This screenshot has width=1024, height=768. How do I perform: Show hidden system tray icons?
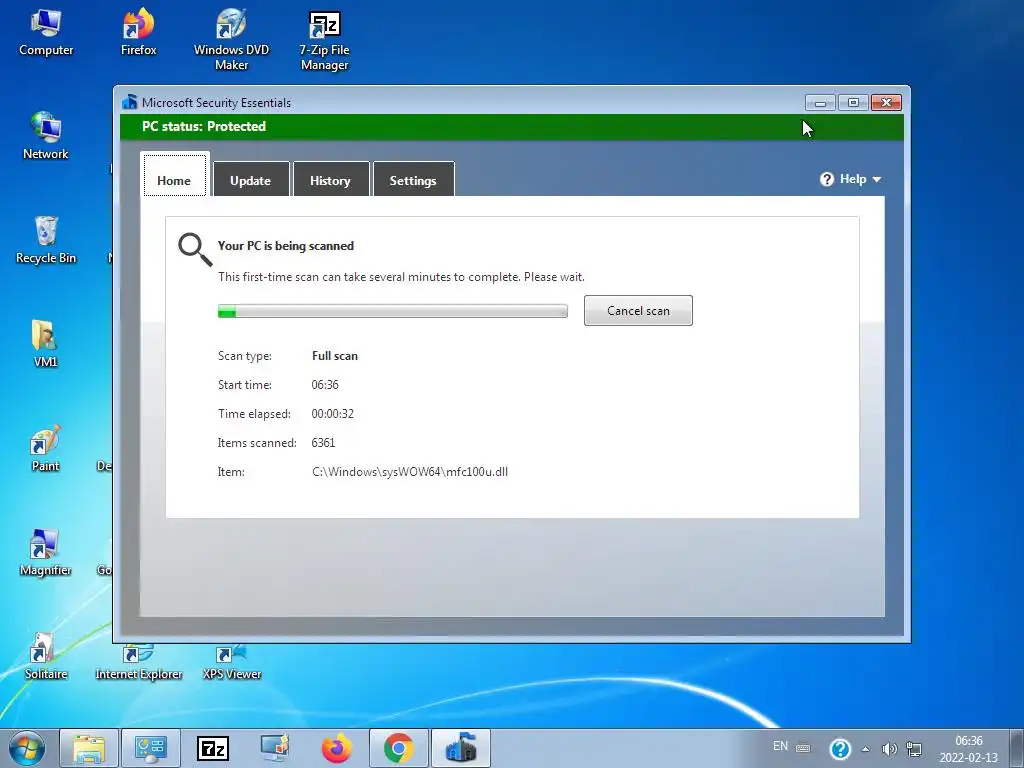pos(865,749)
